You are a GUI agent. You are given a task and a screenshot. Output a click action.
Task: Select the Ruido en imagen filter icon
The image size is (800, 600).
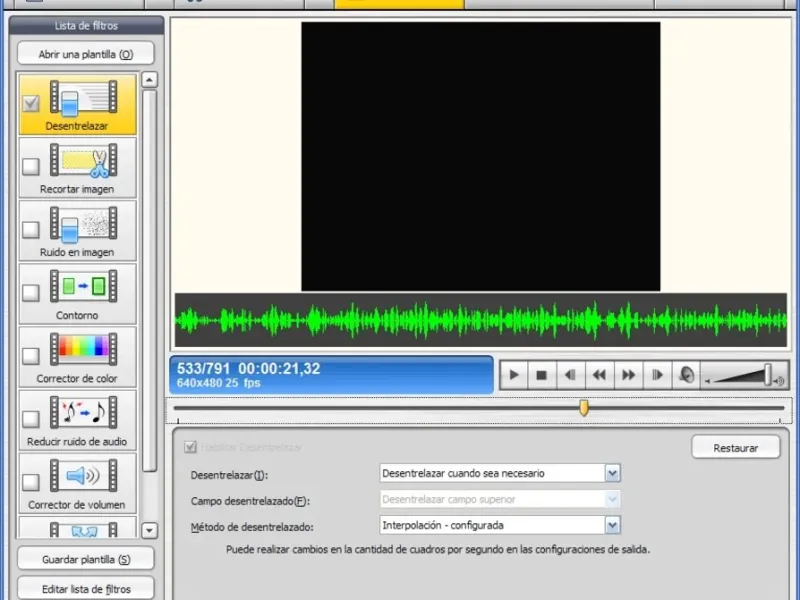click(x=84, y=223)
